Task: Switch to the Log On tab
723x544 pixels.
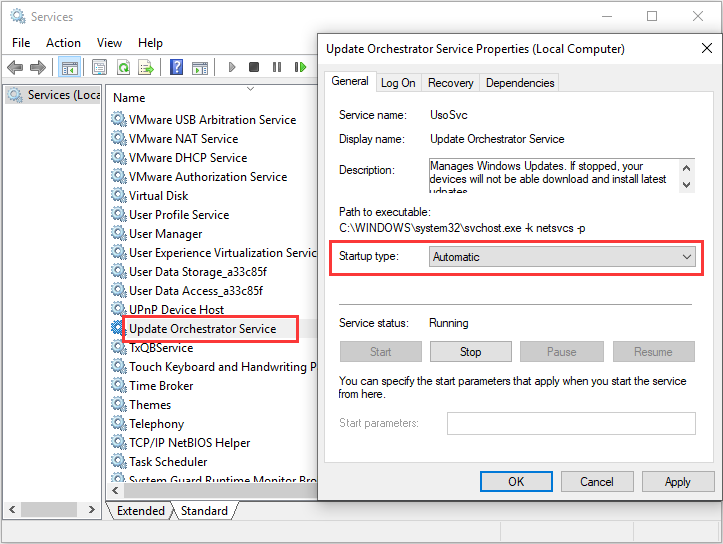Action: [x=398, y=83]
